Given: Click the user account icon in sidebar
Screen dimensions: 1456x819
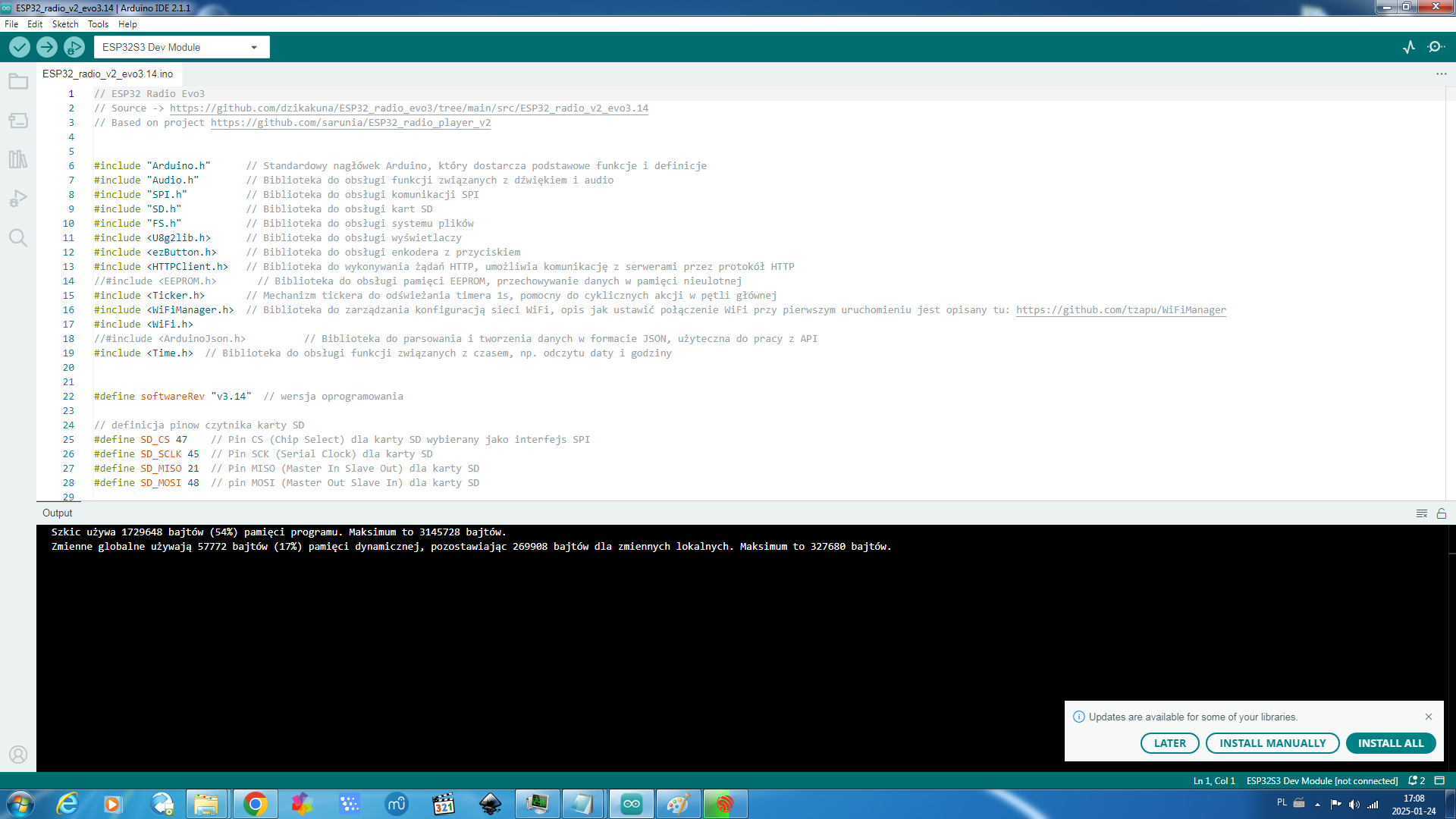Looking at the screenshot, I should pos(18,755).
